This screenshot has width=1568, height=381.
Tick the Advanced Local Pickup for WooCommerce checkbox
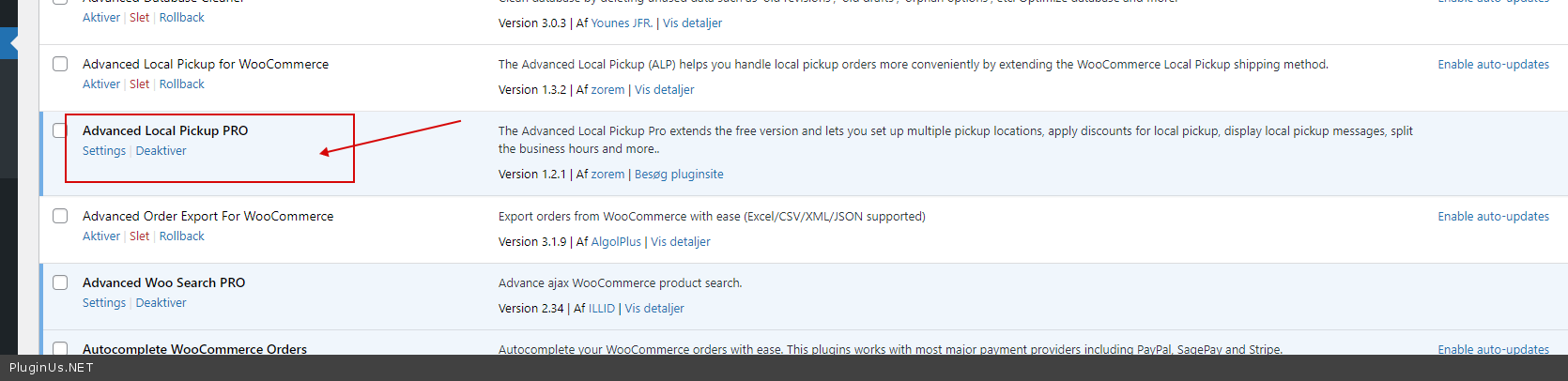(x=60, y=64)
